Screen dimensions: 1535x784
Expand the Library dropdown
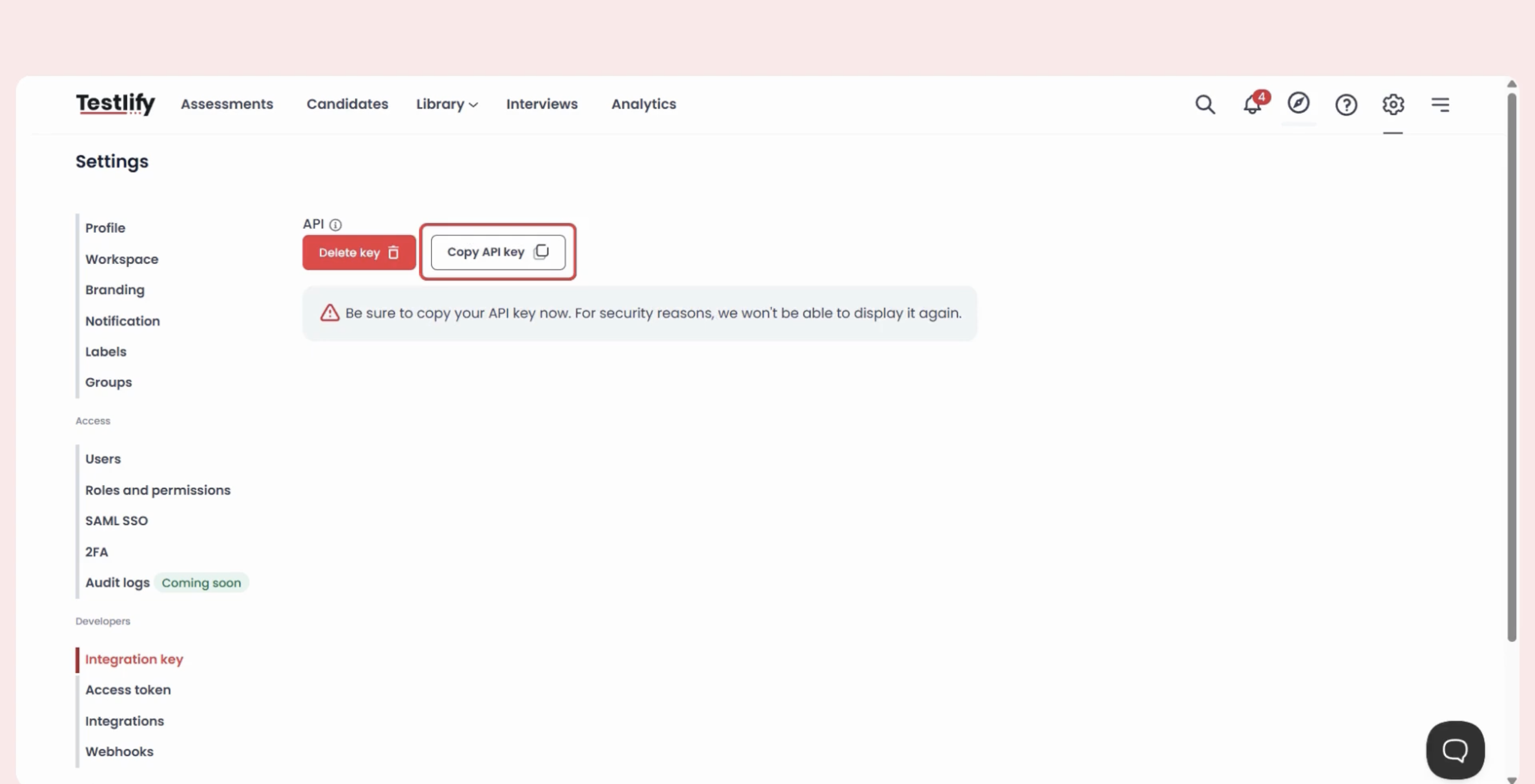click(x=447, y=104)
